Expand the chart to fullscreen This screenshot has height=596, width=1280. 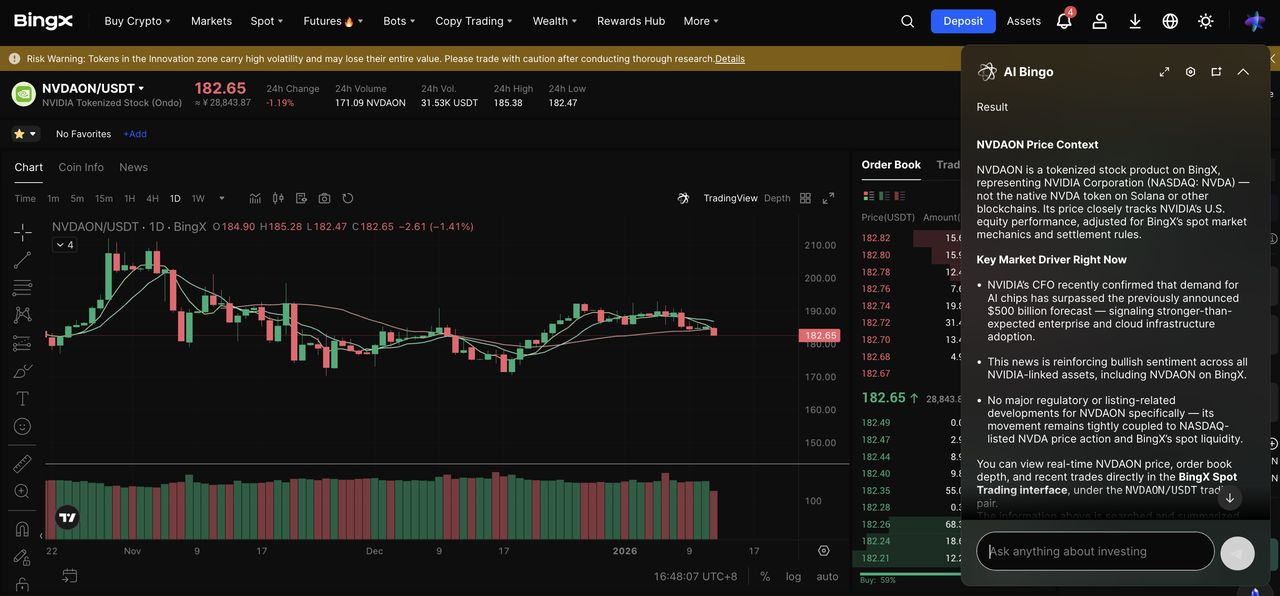[x=828, y=198]
